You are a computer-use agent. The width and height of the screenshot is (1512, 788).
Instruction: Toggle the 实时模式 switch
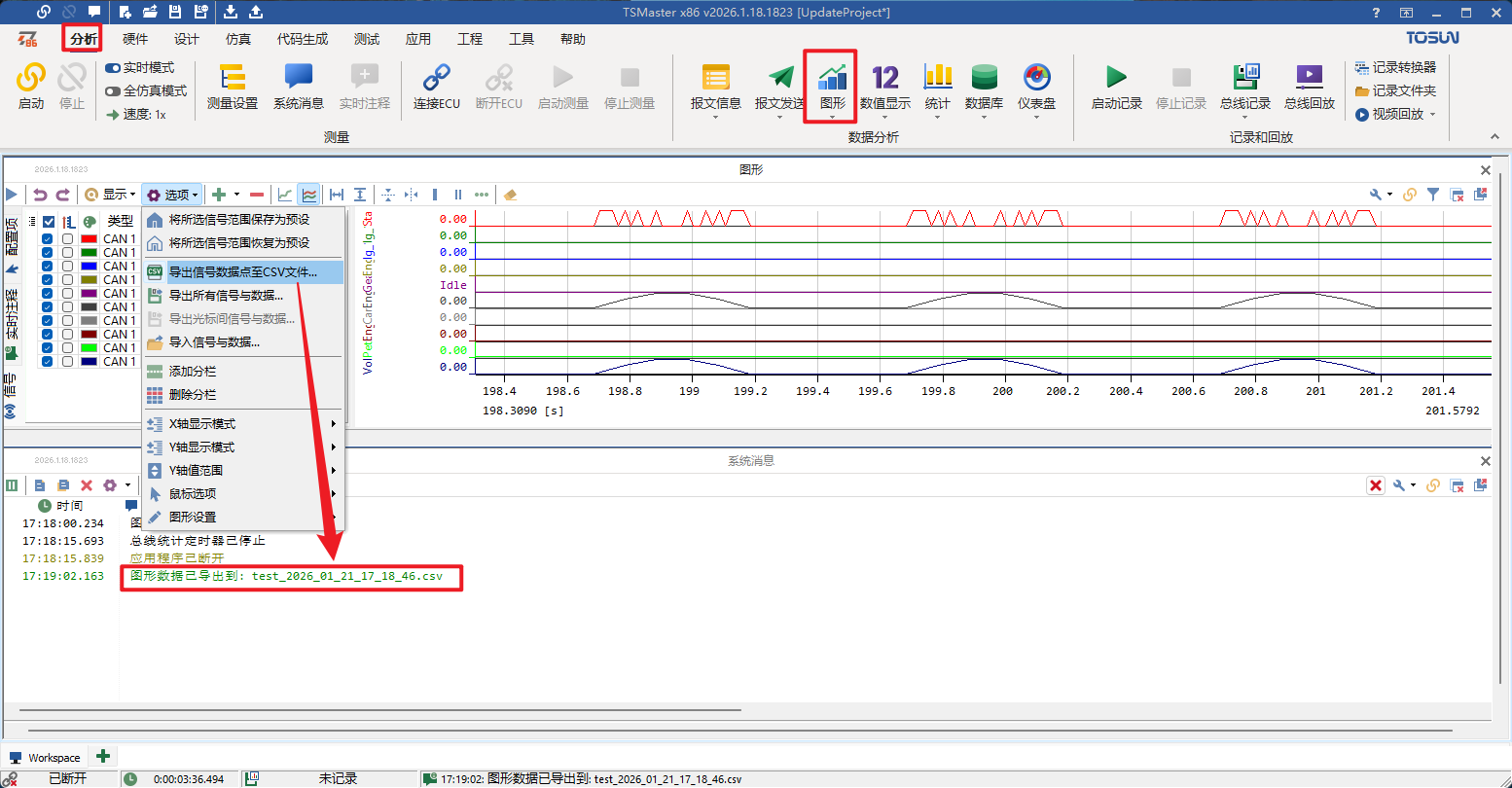point(113,68)
